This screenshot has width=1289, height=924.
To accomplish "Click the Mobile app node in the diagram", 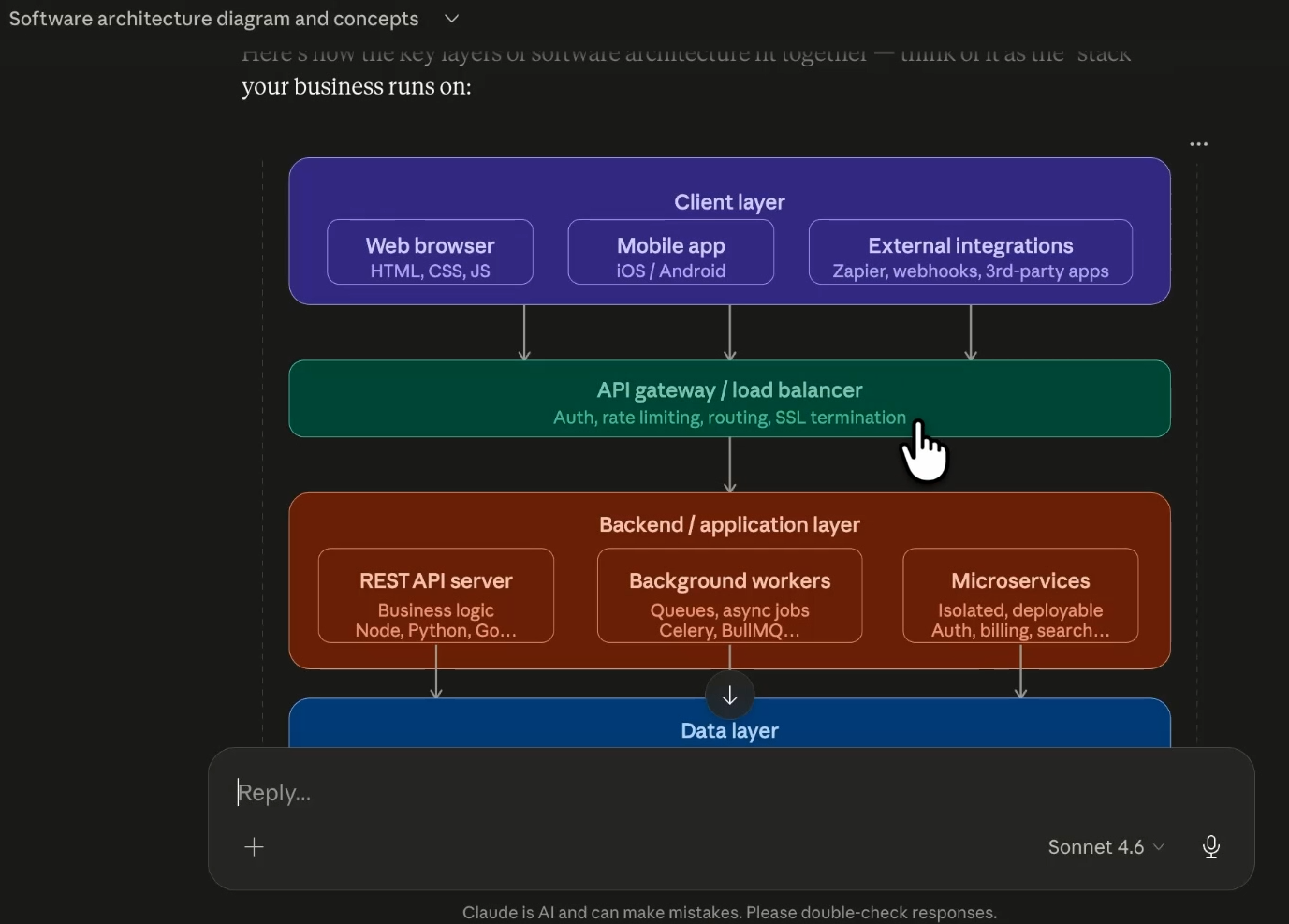I will coord(670,252).
